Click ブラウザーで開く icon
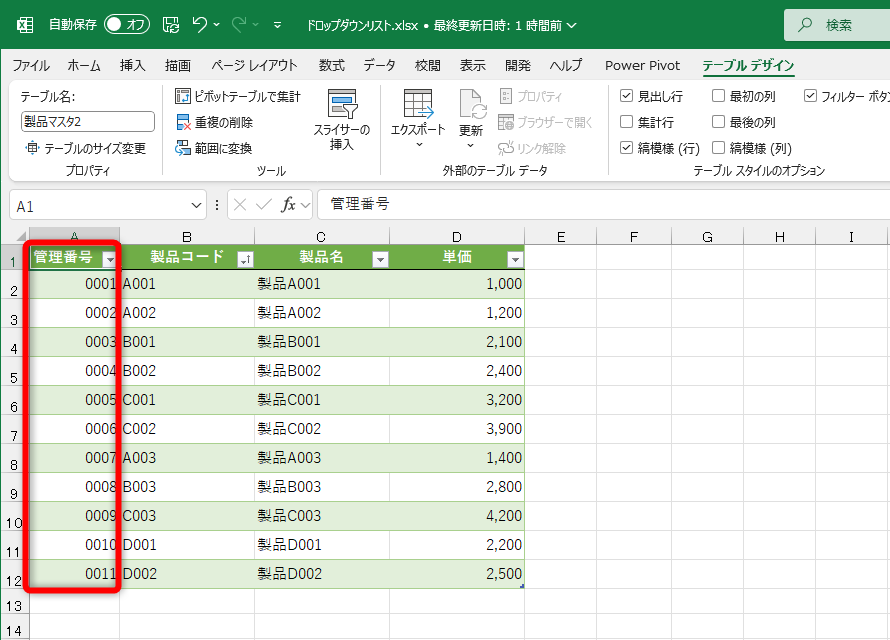The height and width of the screenshot is (640, 890). click(x=506, y=122)
